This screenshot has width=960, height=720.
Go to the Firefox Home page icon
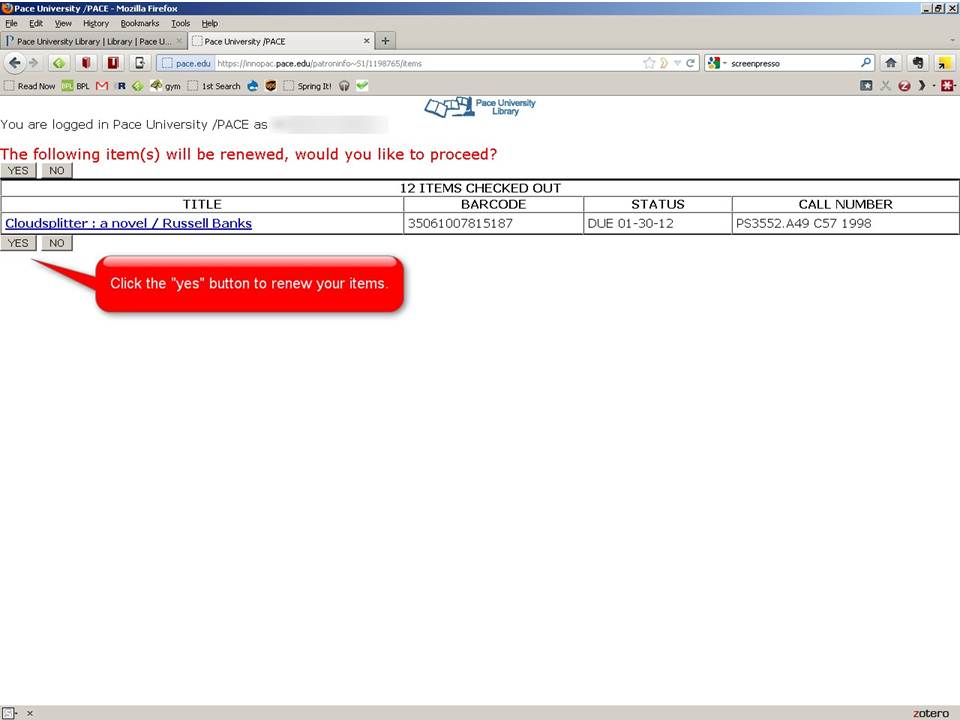[891, 62]
